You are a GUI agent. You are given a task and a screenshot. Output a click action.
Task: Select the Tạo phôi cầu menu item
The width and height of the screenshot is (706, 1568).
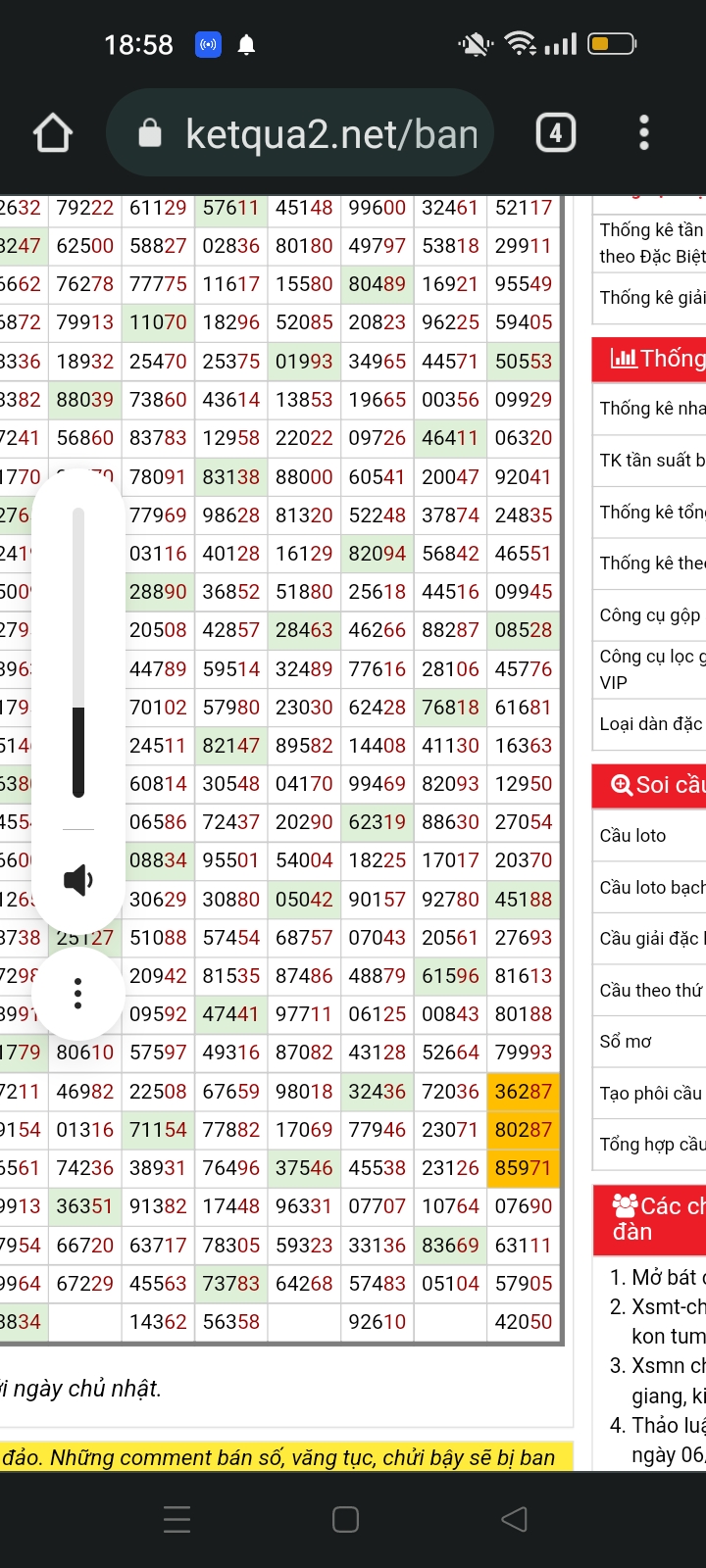click(x=651, y=1093)
